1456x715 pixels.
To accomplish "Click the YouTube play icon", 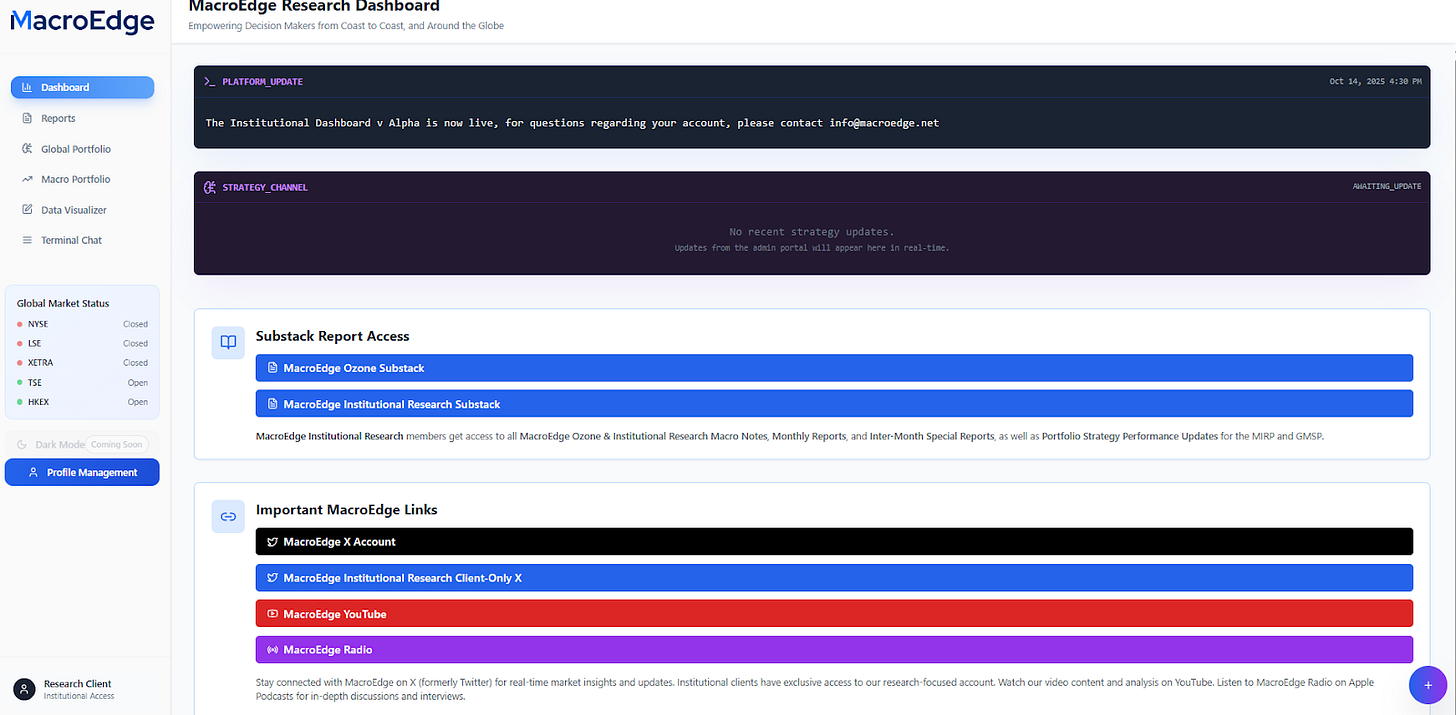I will pyautogui.click(x=272, y=614).
